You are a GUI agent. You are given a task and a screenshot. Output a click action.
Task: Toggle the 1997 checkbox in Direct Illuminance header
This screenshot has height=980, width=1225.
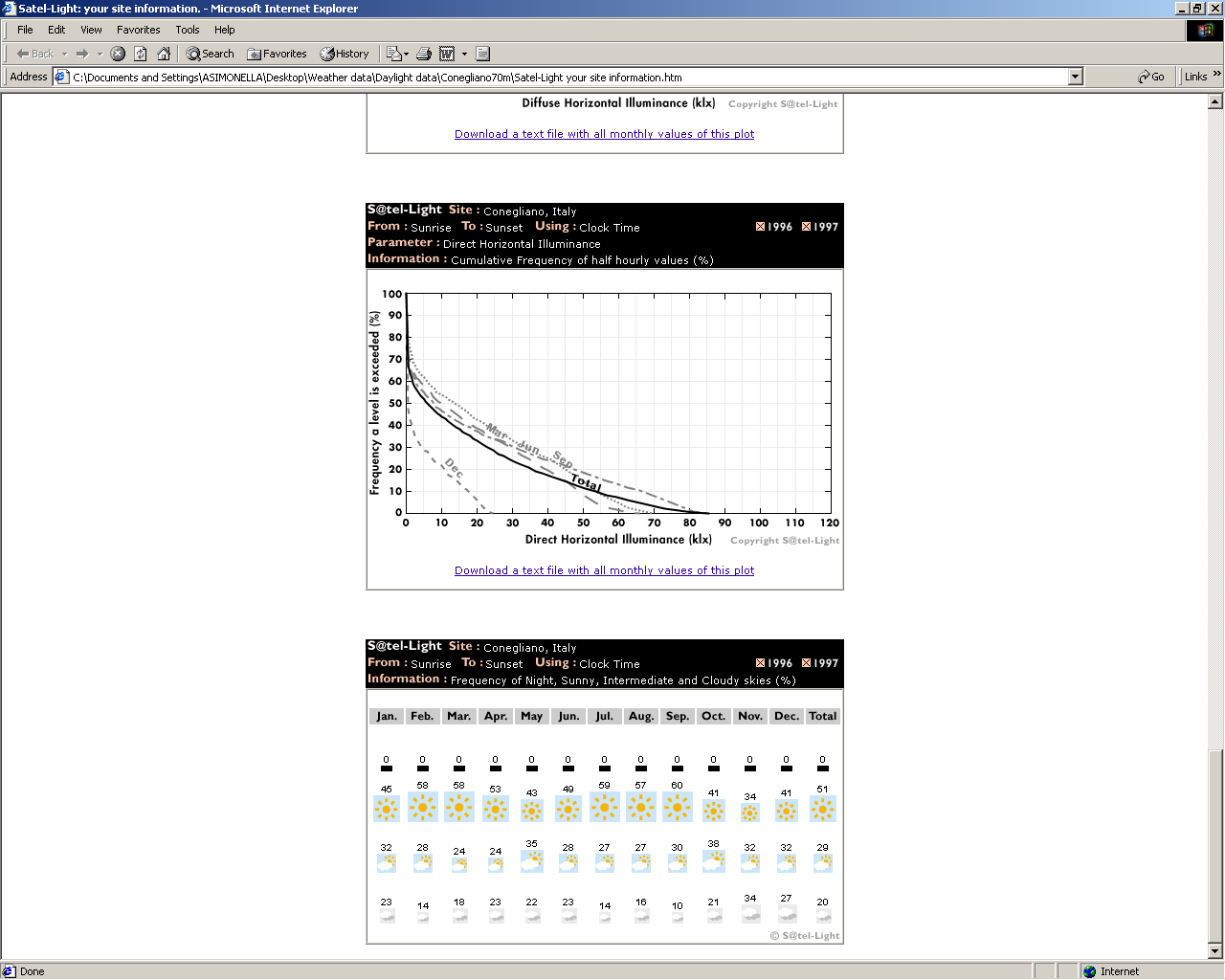coord(806,227)
